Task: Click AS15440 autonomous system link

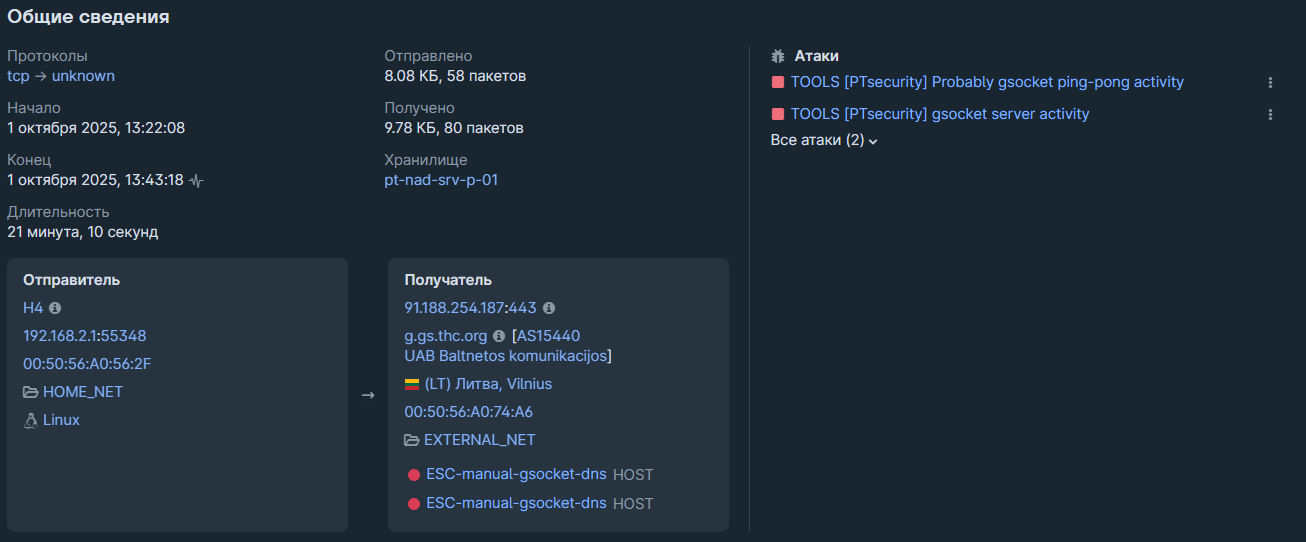Action: pos(548,336)
